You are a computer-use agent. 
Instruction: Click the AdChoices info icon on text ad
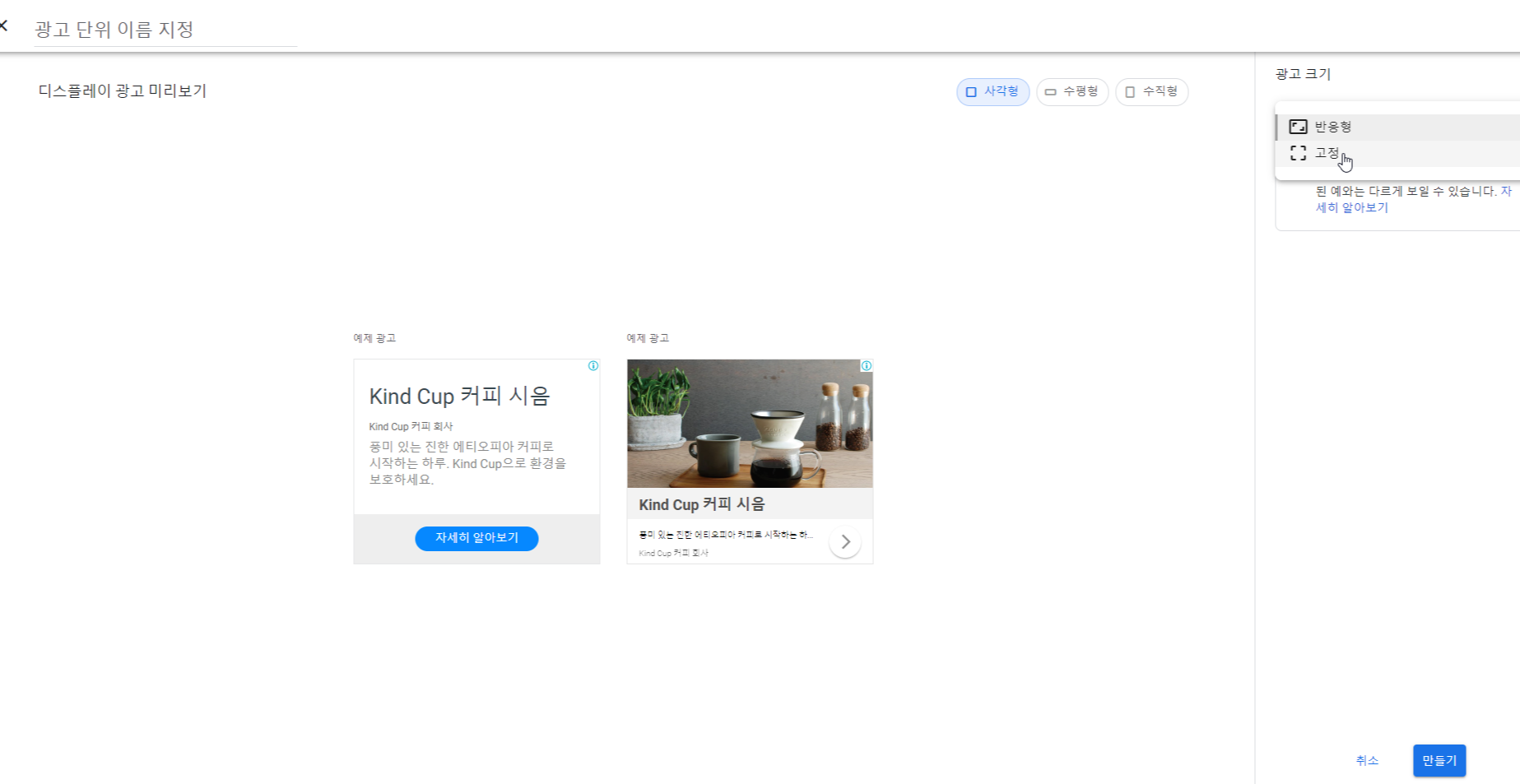point(593,366)
